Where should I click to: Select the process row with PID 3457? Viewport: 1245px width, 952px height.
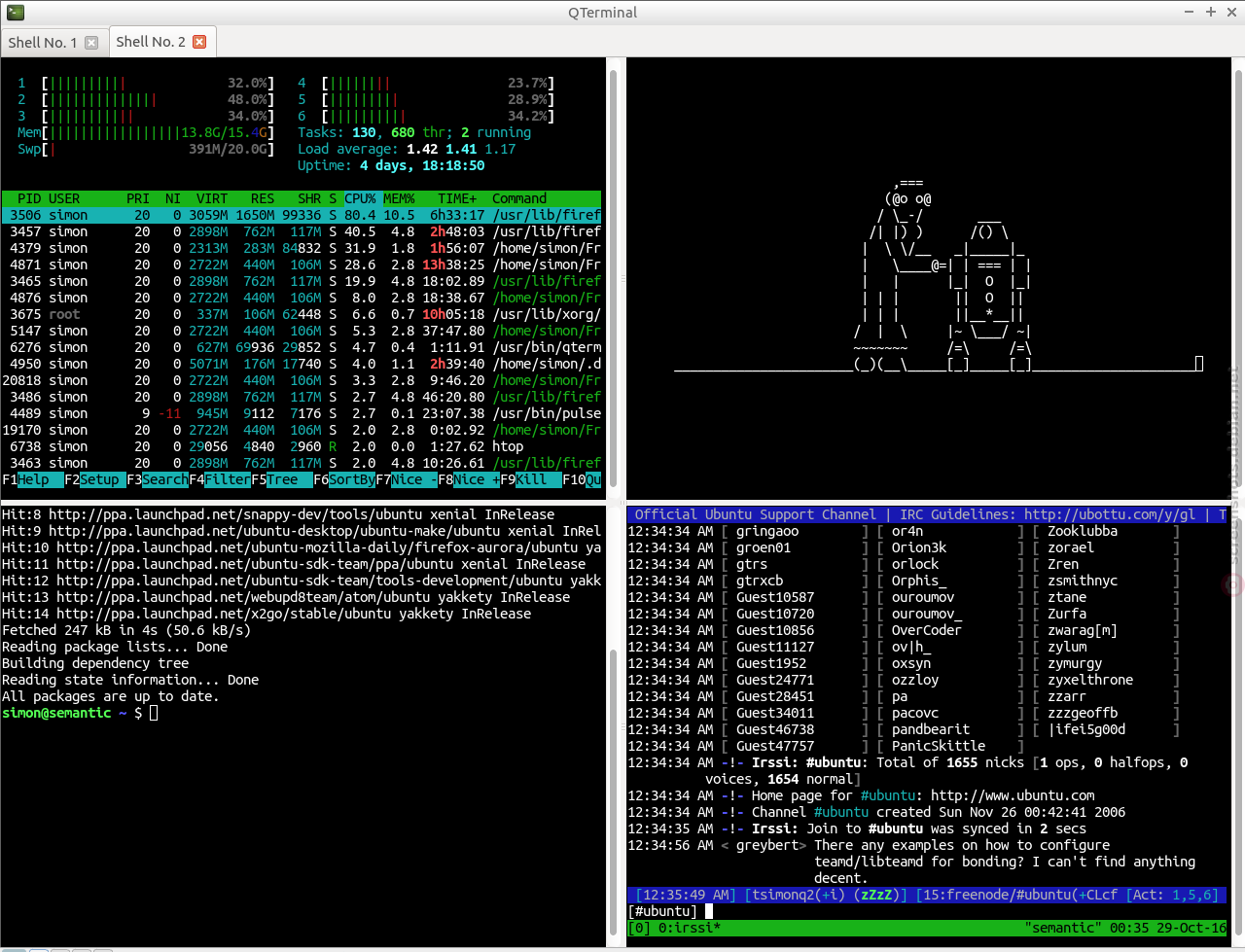(302, 231)
